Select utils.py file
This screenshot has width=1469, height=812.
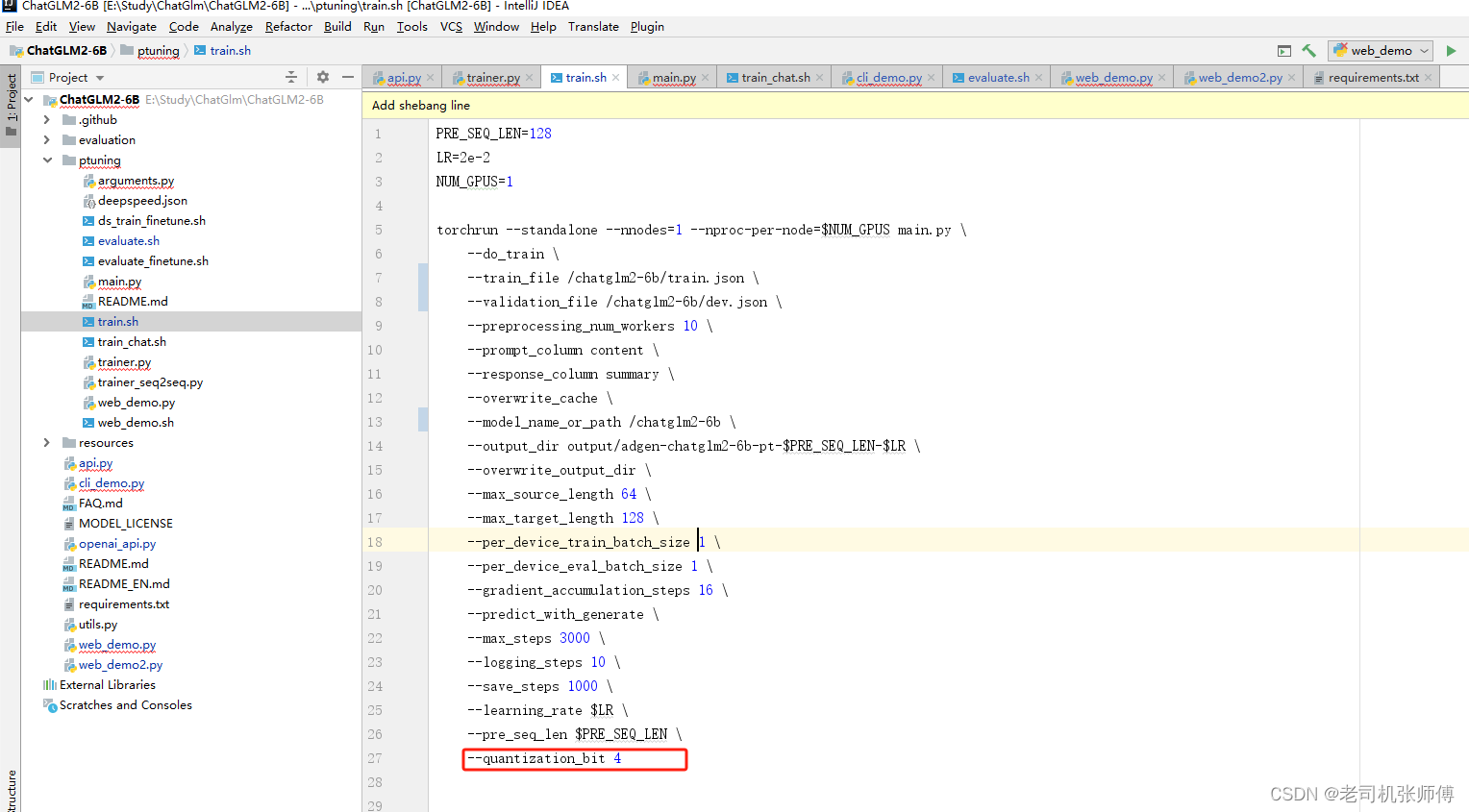98,625
